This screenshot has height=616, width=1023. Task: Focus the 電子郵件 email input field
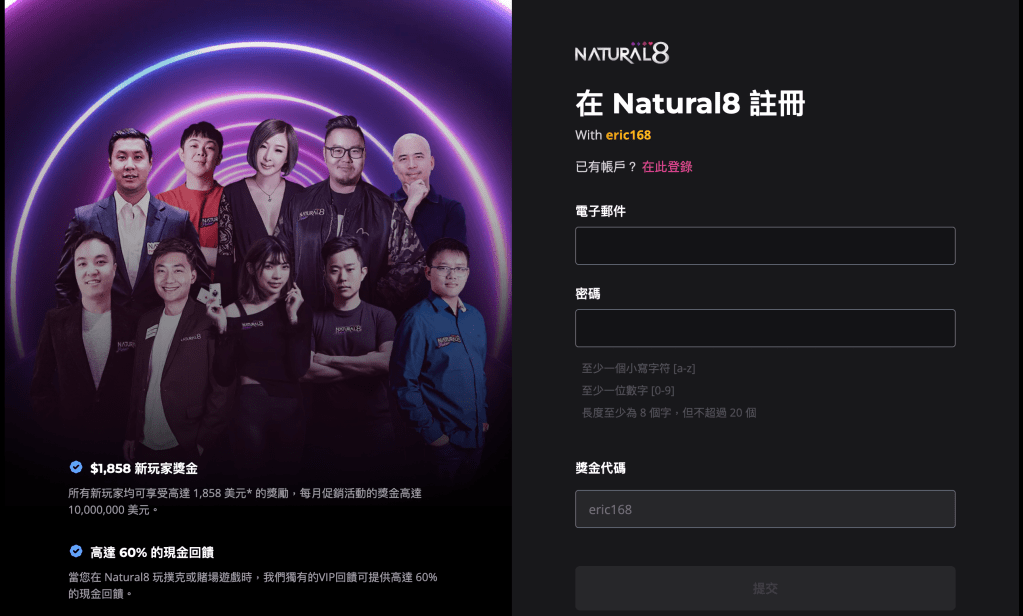click(x=765, y=246)
